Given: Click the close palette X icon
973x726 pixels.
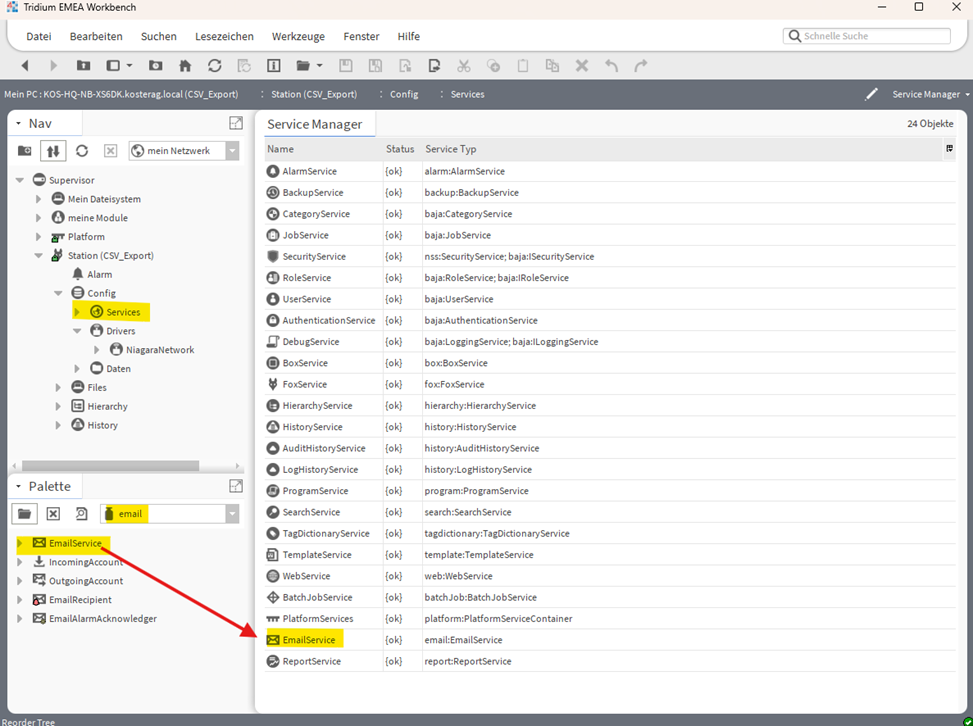Looking at the screenshot, I should (x=53, y=513).
